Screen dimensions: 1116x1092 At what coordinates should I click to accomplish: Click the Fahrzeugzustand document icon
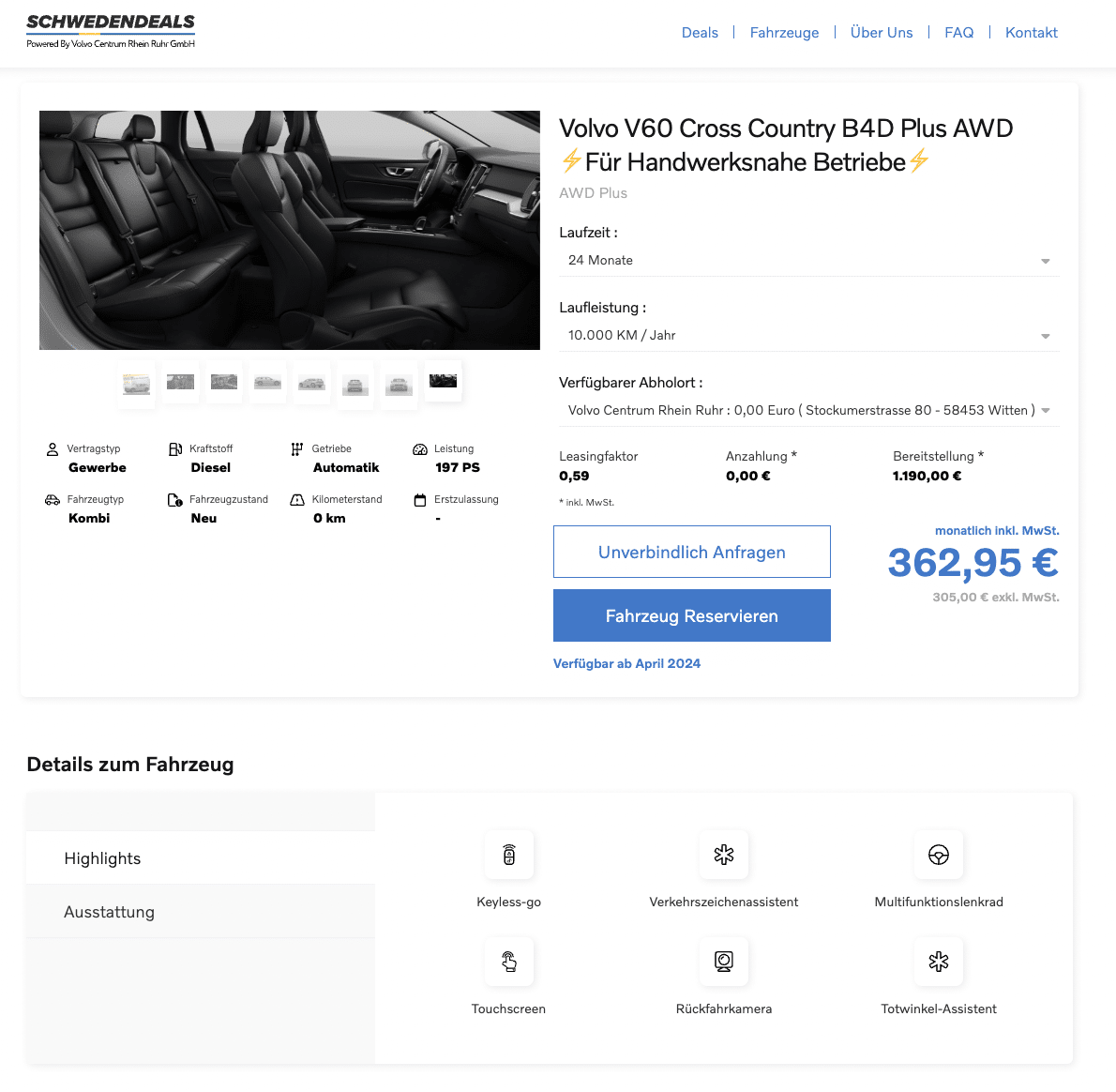[175, 500]
